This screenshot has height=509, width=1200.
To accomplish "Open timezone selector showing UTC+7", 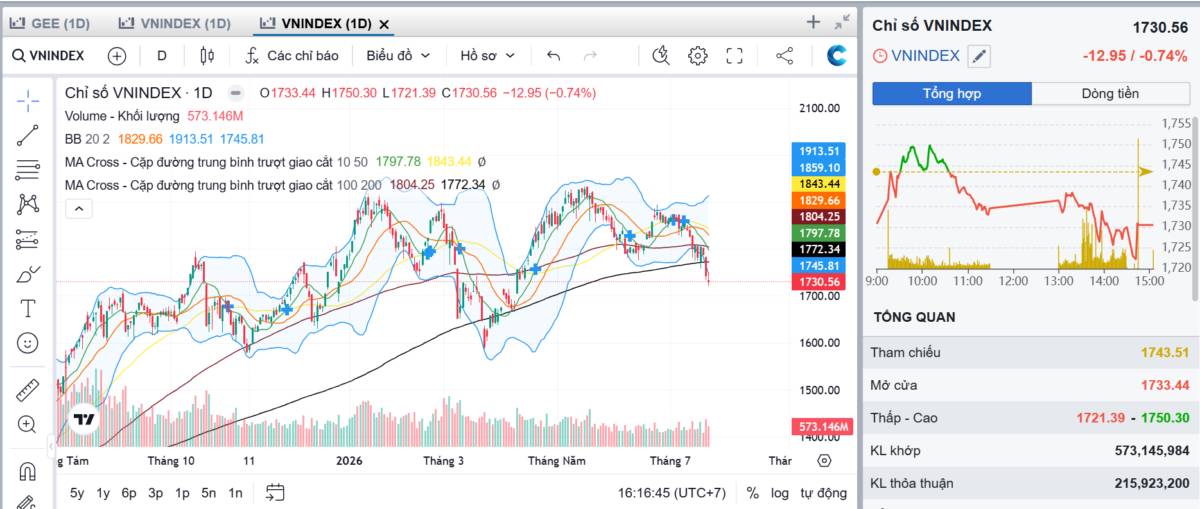I will coord(672,493).
